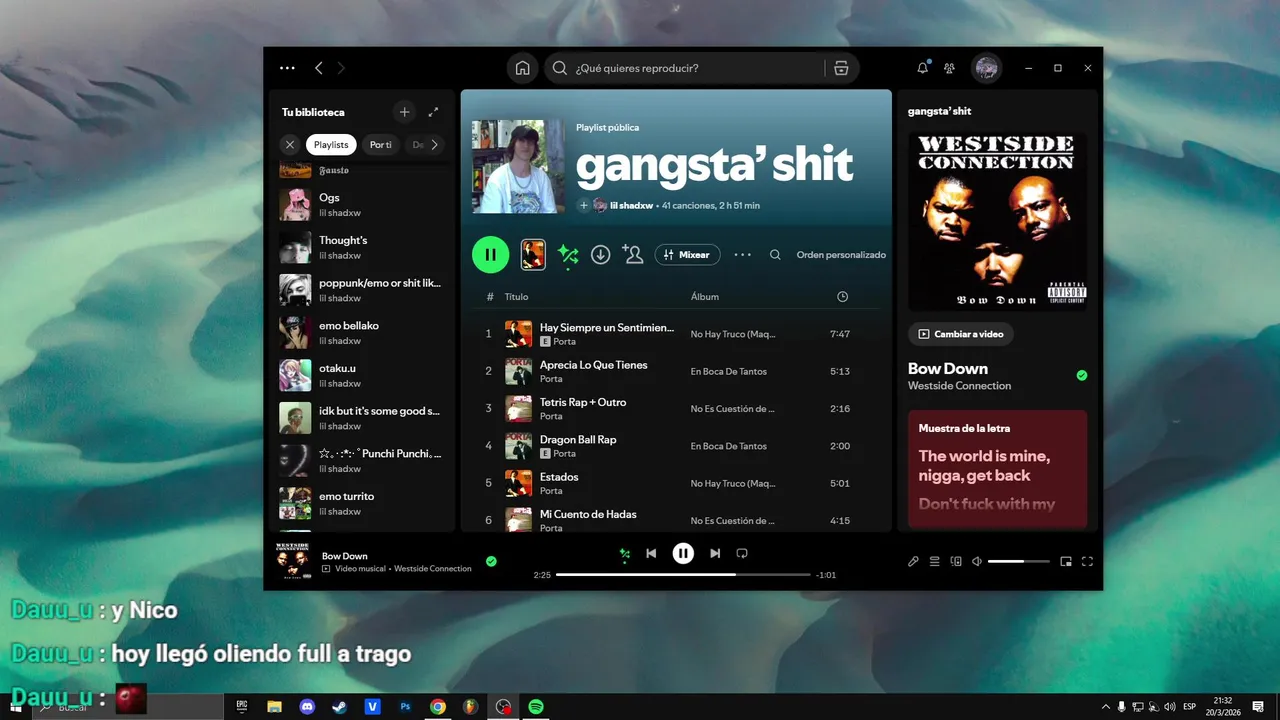Screen dimensions: 1280x720
Task: Open Connect to a device icon
Action: 956,561
